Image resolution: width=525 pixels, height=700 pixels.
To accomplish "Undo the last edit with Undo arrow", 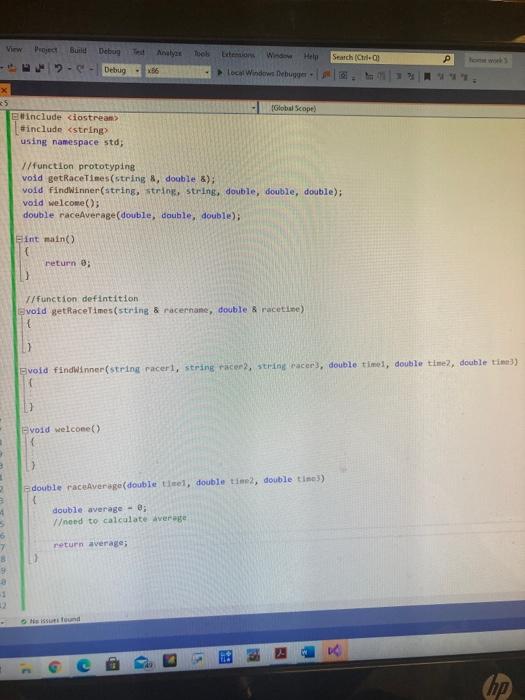I will coord(58,68).
